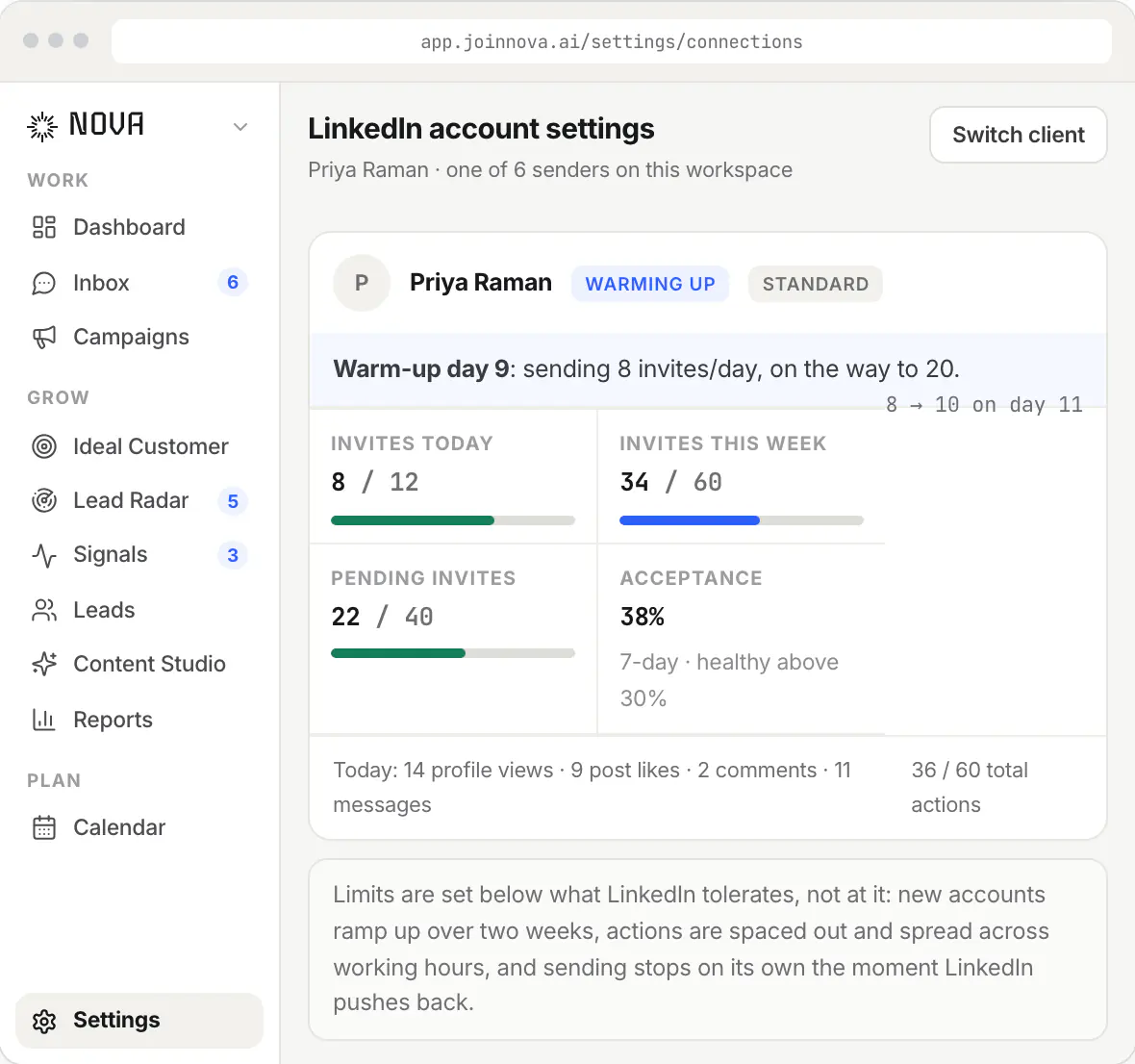Click the NOVA wordmark text

coord(107,124)
